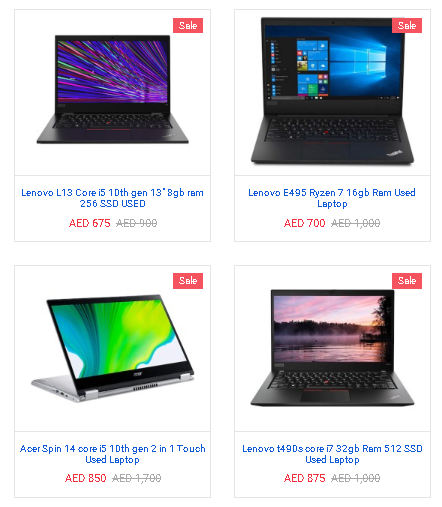Click the crossed-out AED 900 original price

136,223
